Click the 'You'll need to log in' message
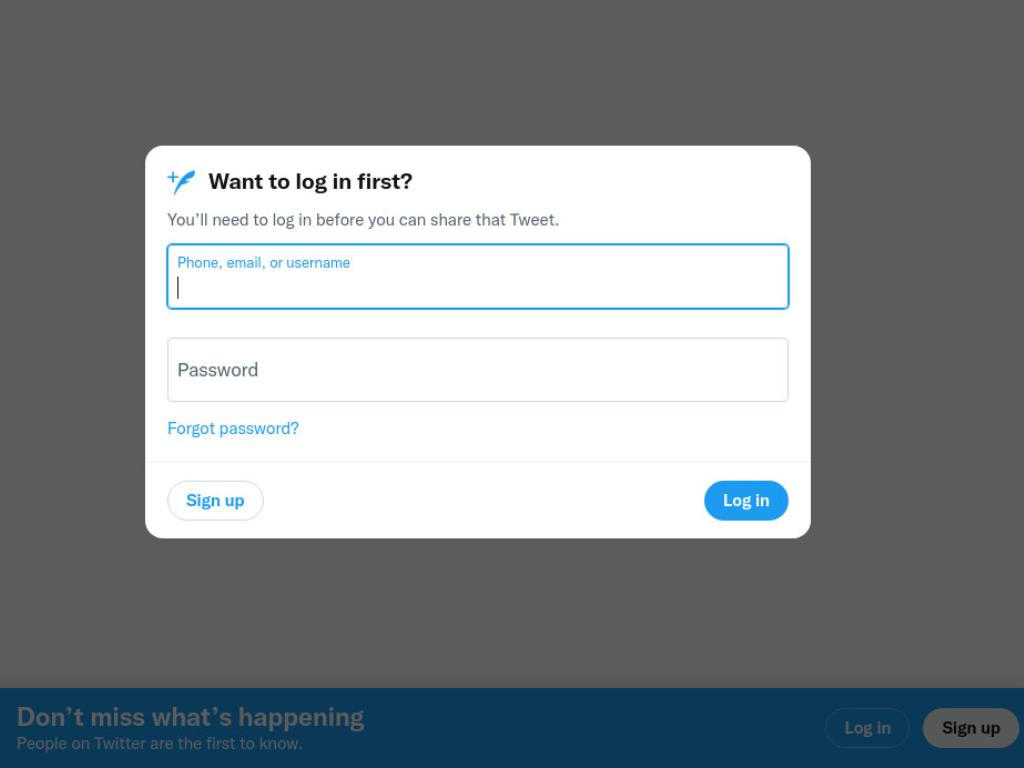Viewport: 1024px width, 768px height. [363, 220]
